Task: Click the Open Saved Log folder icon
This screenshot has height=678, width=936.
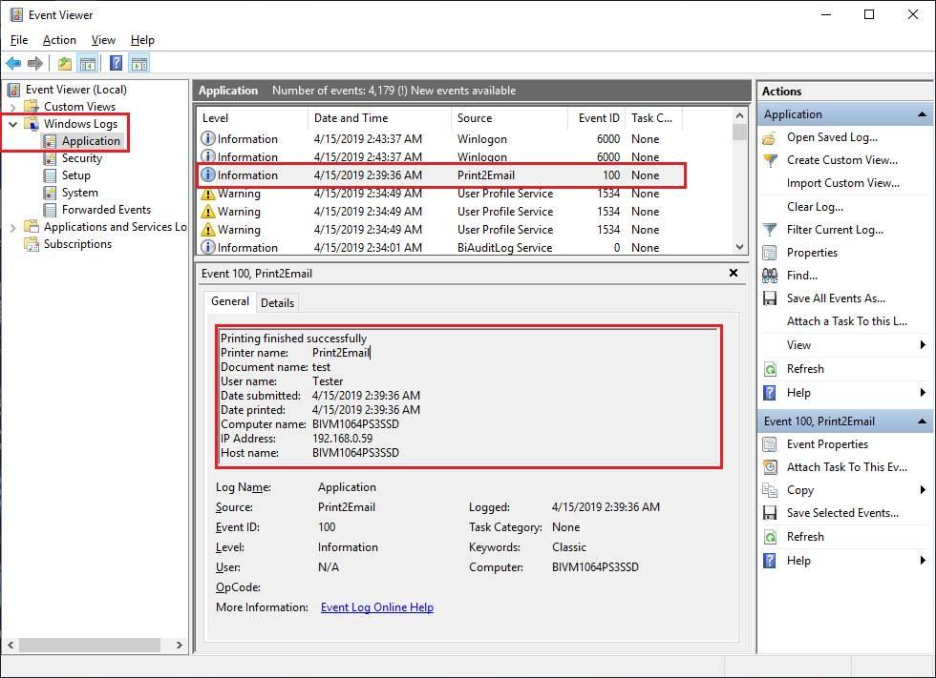Action: click(x=770, y=138)
